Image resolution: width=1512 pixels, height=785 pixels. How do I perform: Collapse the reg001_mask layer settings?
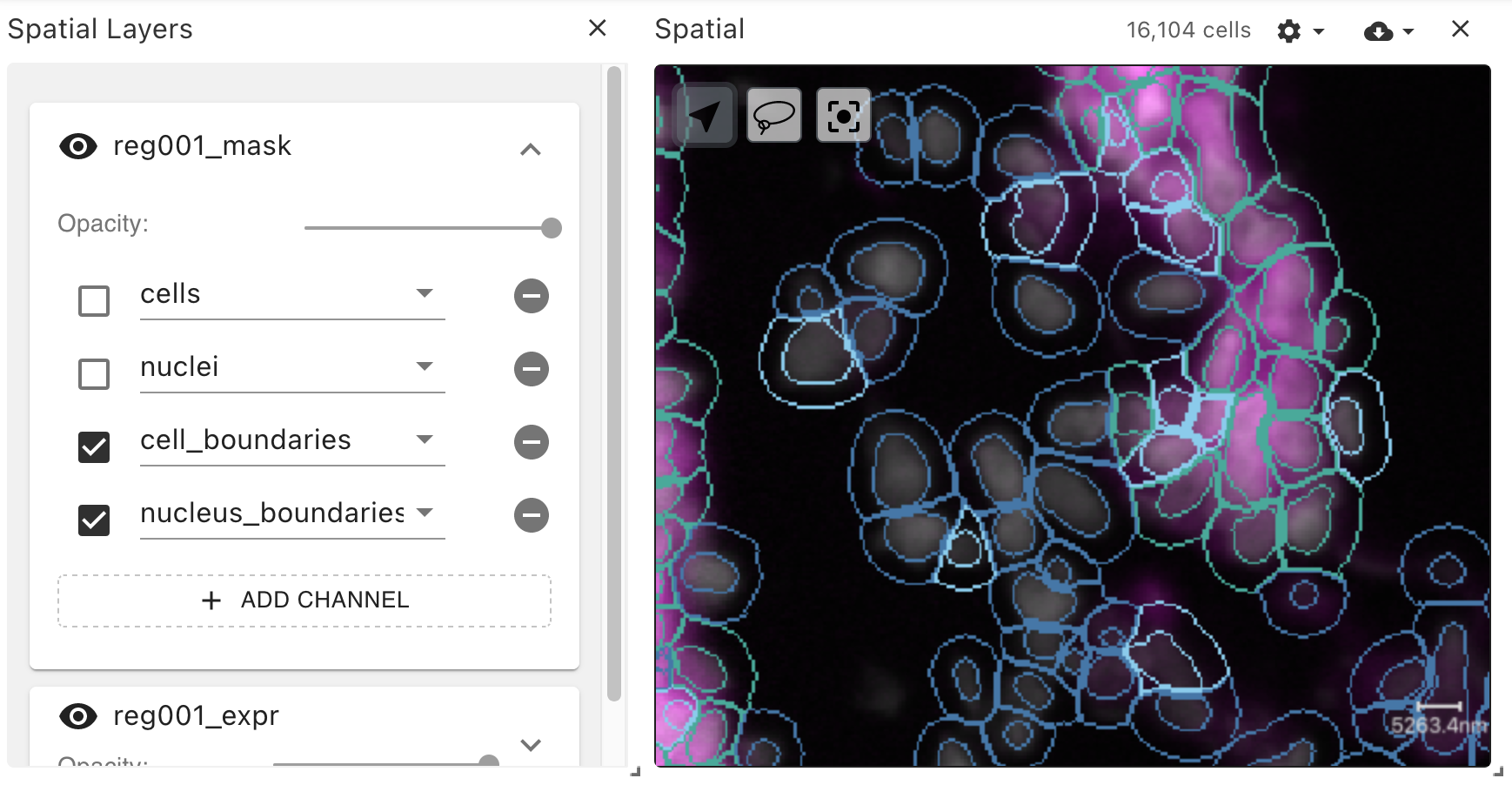pyautogui.click(x=531, y=150)
